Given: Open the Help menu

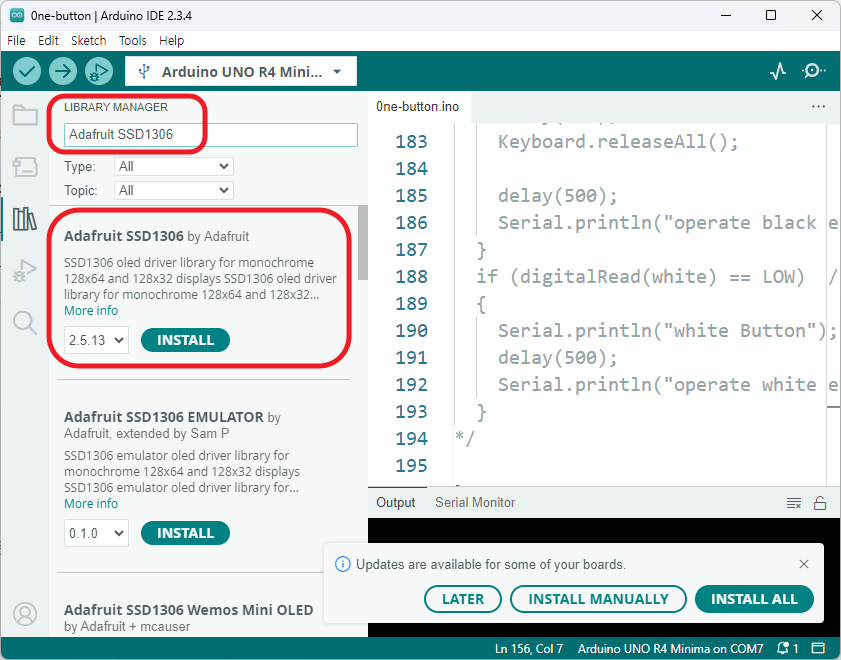Looking at the screenshot, I should click(x=172, y=41).
